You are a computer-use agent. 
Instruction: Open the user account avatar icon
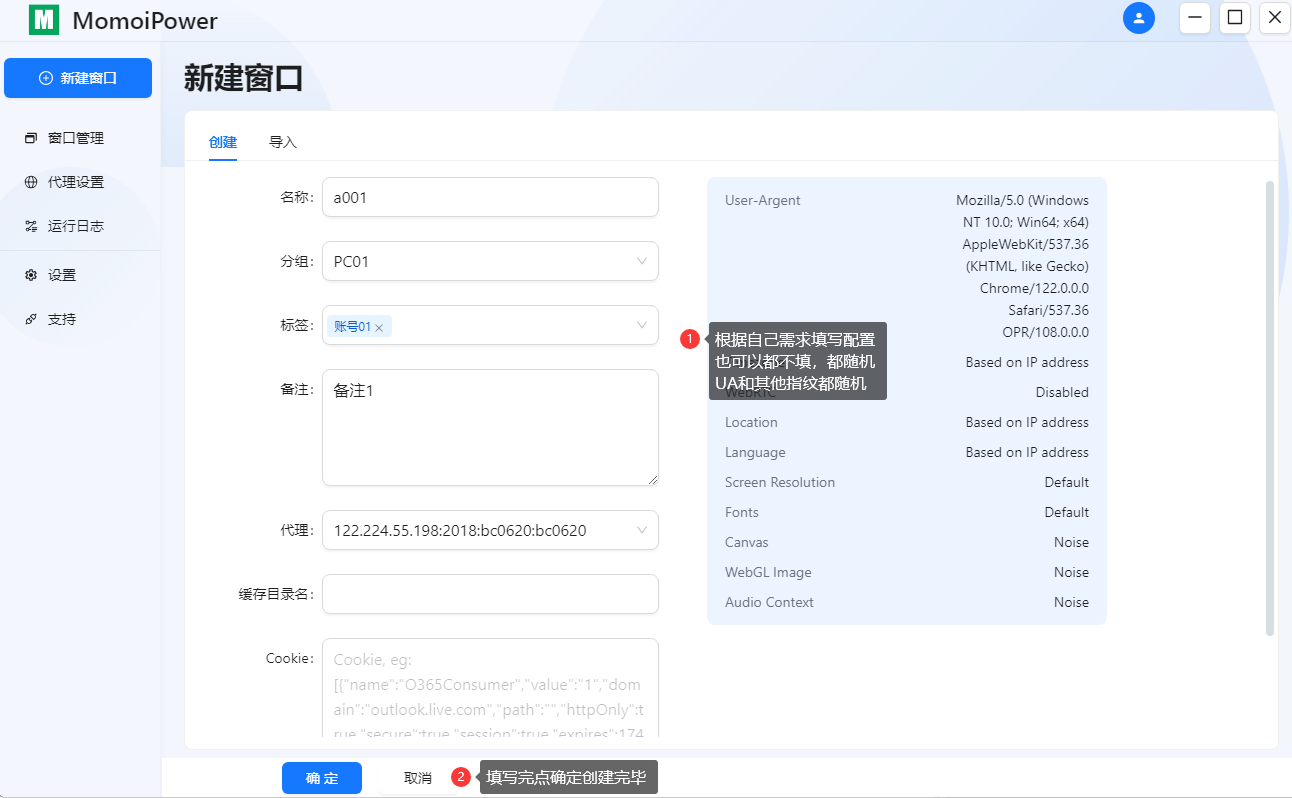coord(1139,18)
